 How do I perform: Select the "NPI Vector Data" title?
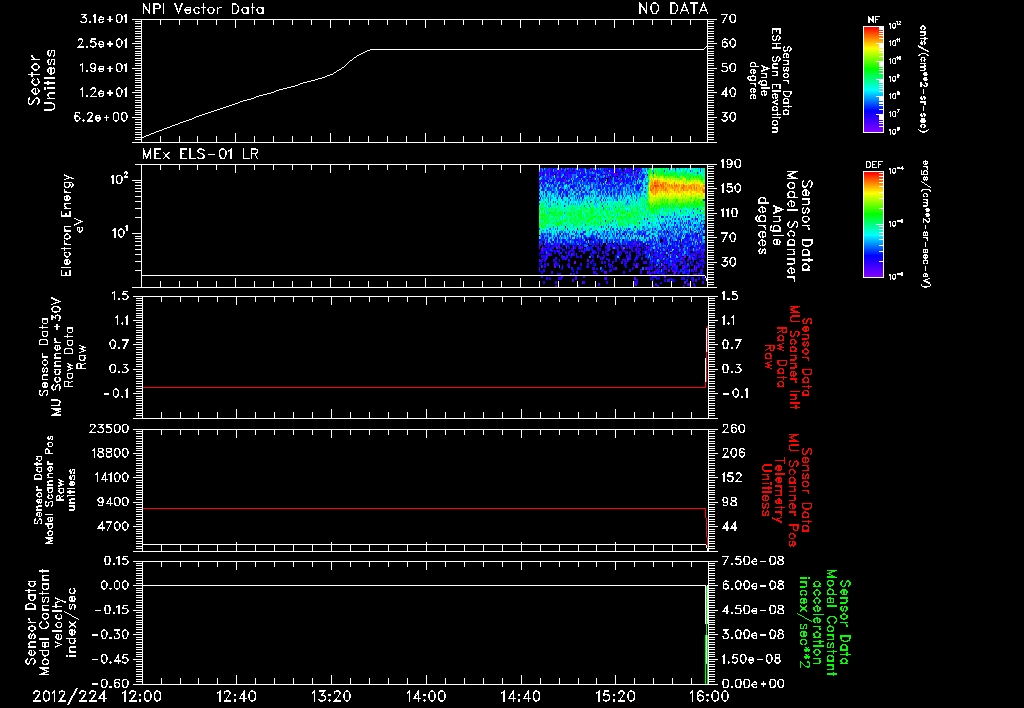(203, 9)
